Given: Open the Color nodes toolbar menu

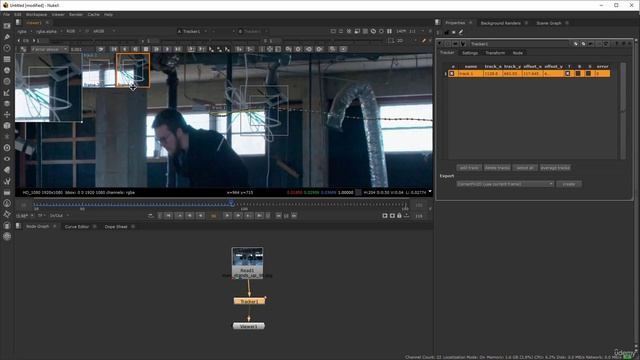Looking at the screenshot, I should tap(7, 70).
